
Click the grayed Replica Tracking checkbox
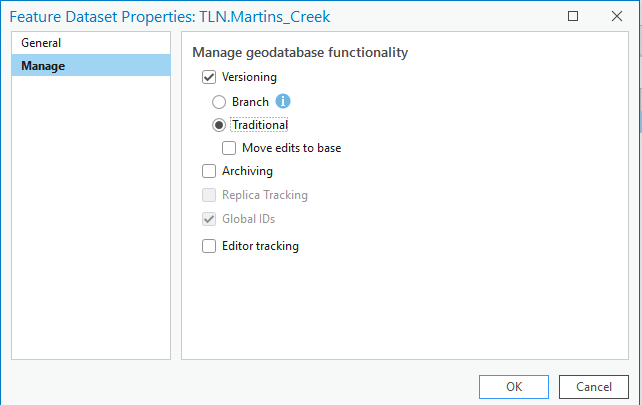pos(209,195)
